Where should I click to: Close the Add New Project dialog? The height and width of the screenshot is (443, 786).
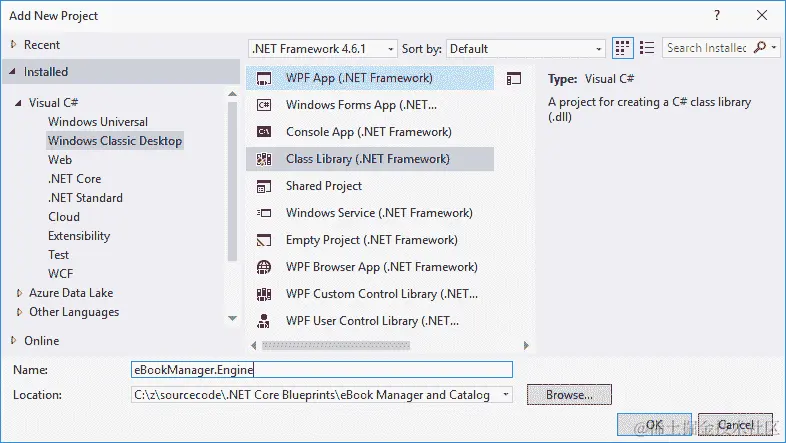(x=762, y=15)
